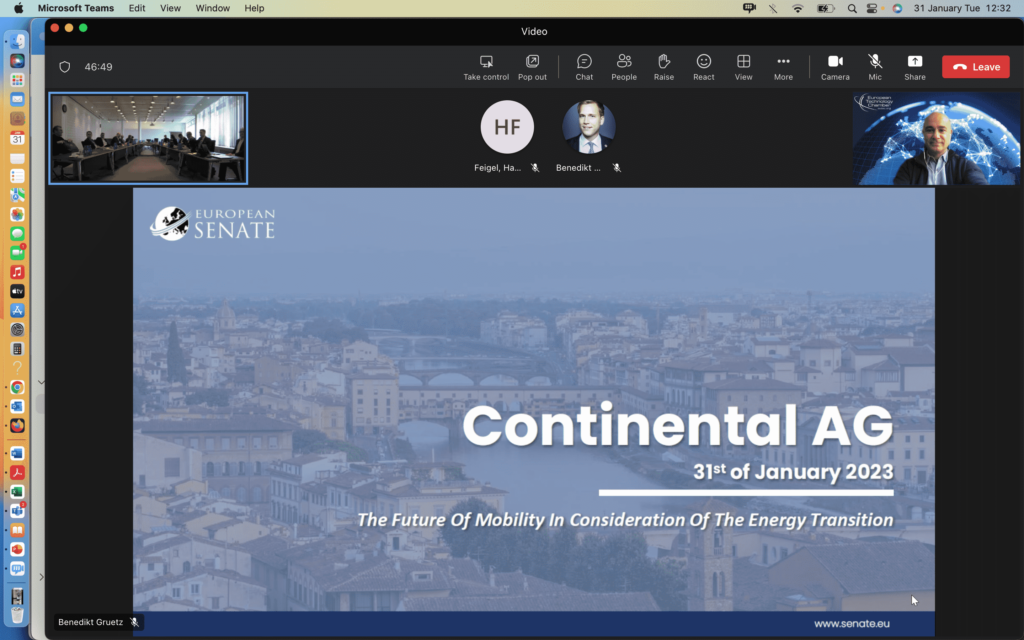Open the Share content tray
Screen dimensions: 1024x640
pyautogui.click(x=914, y=67)
